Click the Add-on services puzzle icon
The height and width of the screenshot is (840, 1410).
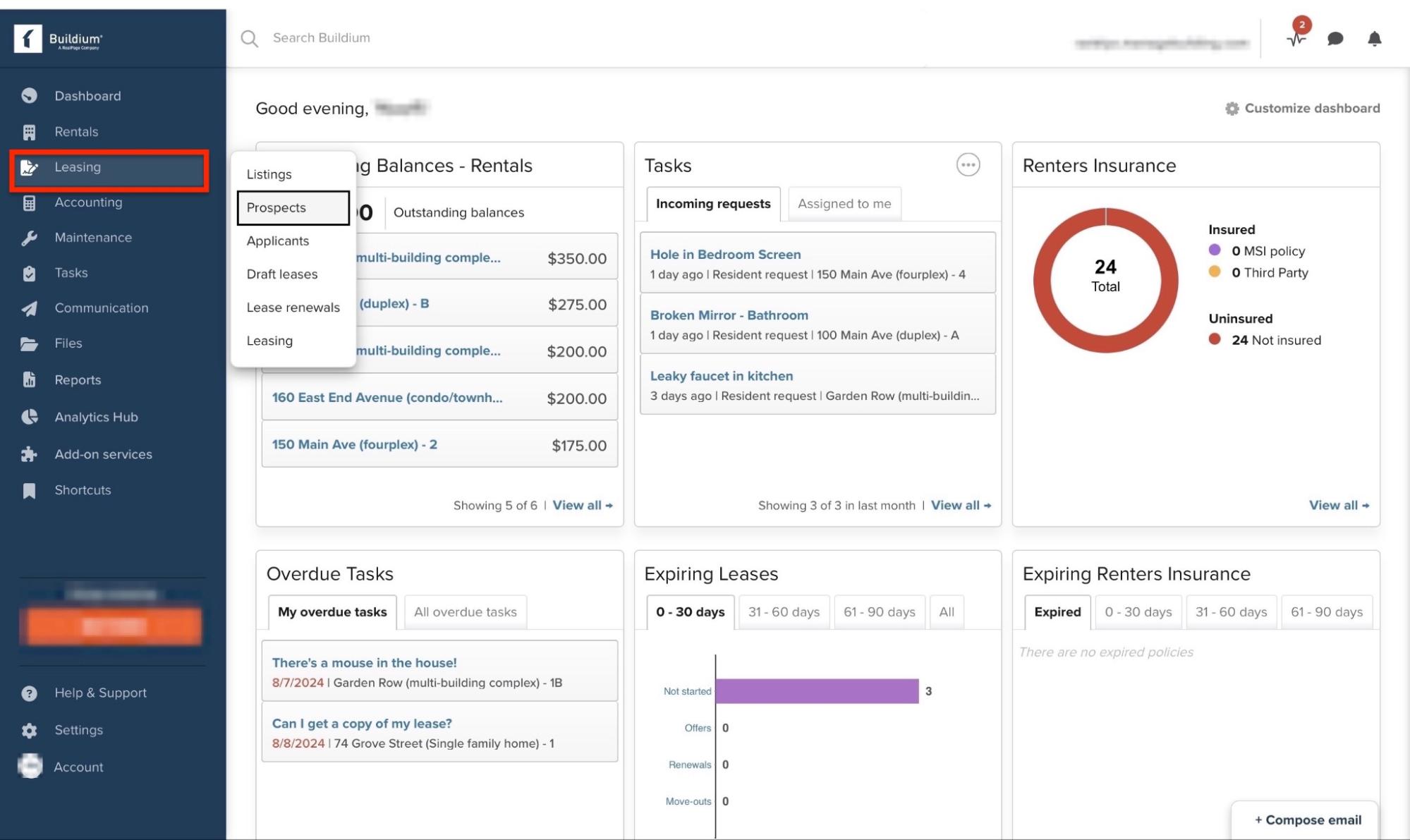click(29, 454)
